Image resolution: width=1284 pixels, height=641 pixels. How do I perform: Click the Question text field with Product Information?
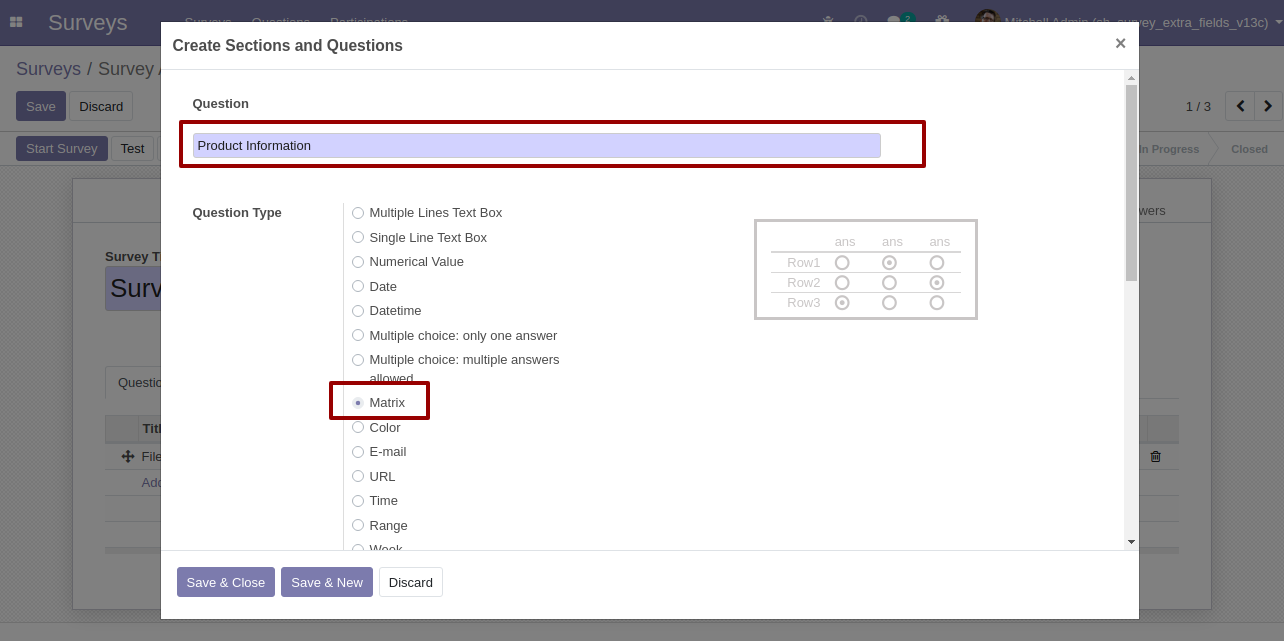tap(536, 146)
